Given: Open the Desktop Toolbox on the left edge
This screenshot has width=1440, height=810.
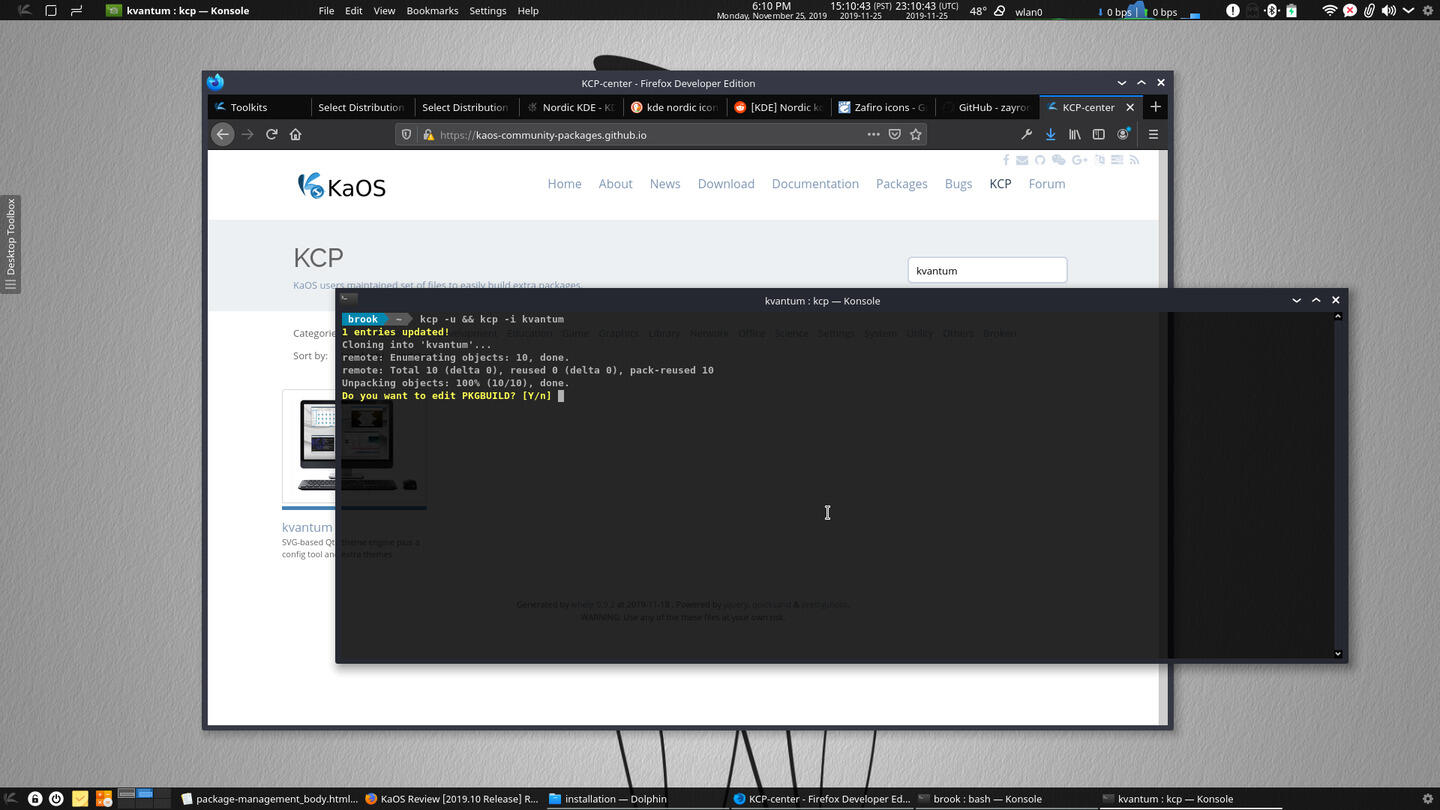Looking at the screenshot, I should coord(10,245).
